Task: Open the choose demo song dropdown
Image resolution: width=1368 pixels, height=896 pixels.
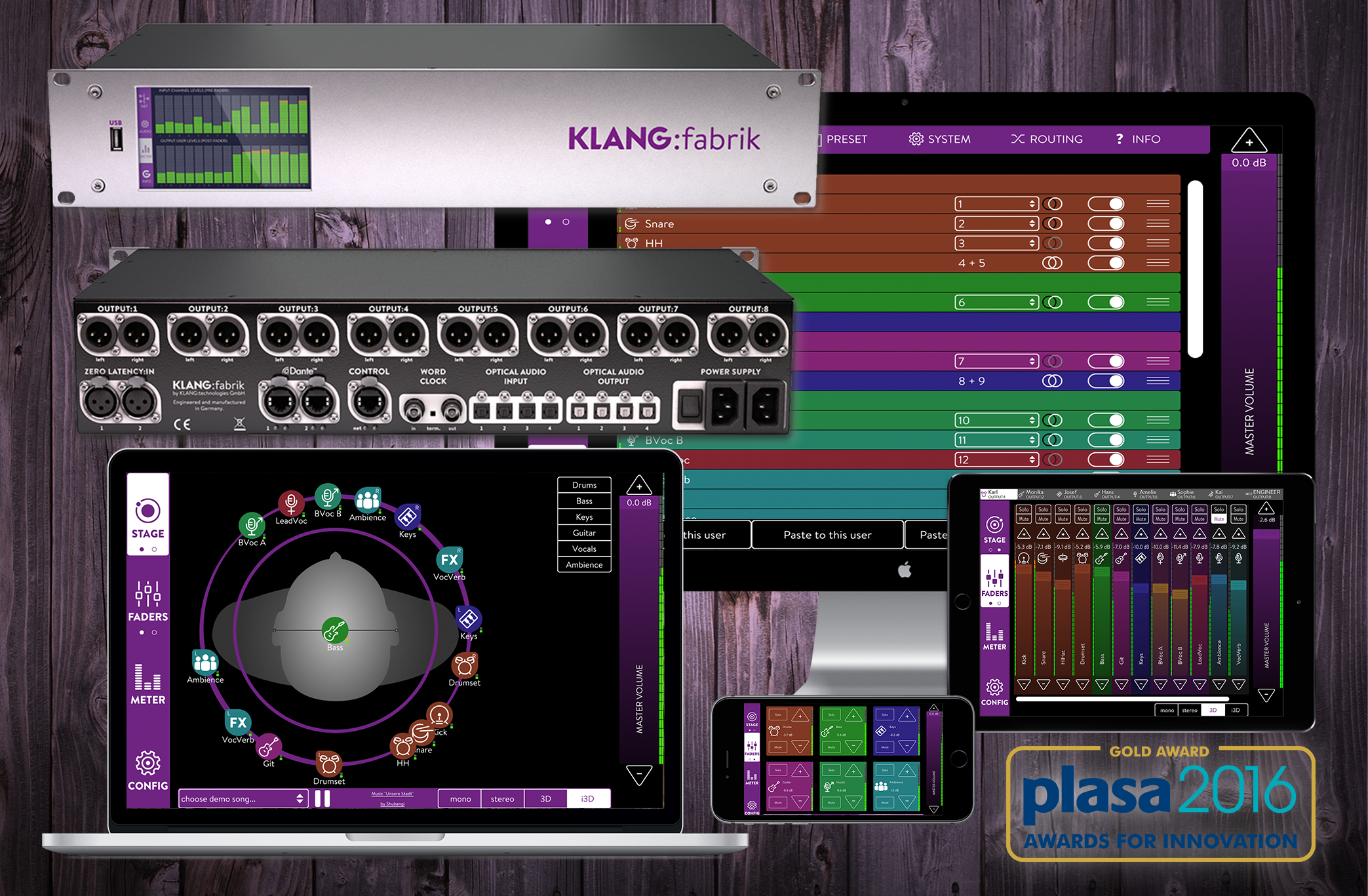Action: pos(243,798)
